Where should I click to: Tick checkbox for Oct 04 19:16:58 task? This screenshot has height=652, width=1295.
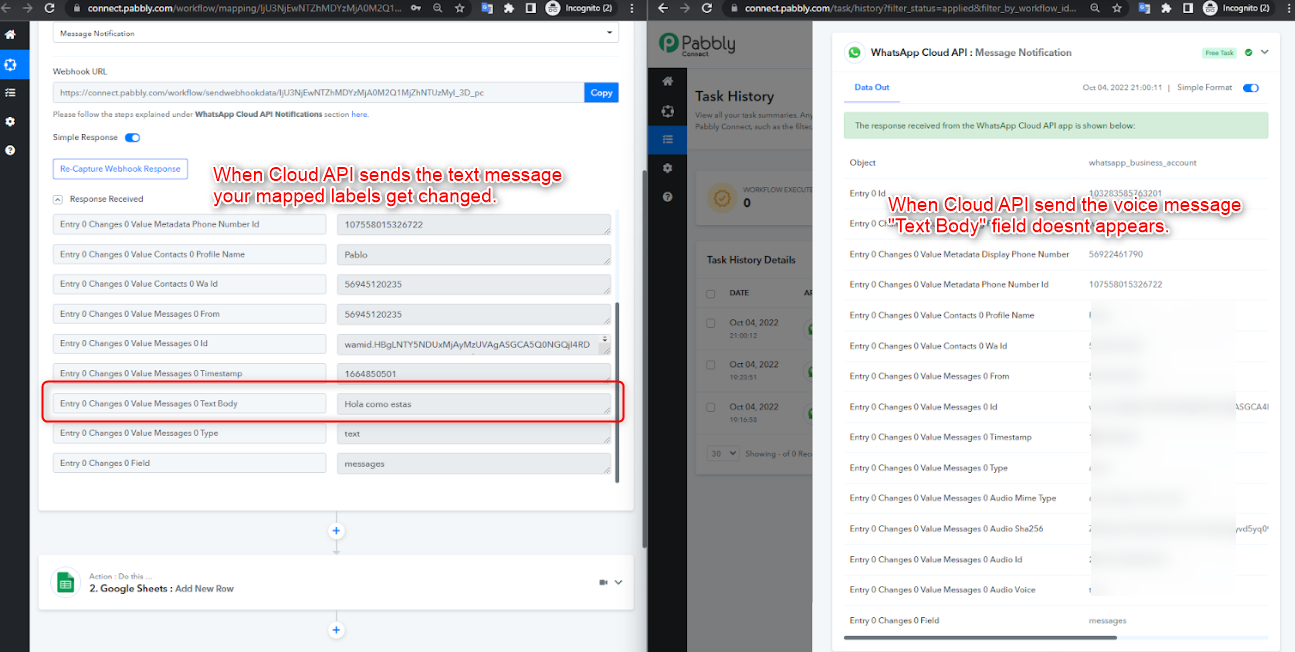tap(711, 407)
